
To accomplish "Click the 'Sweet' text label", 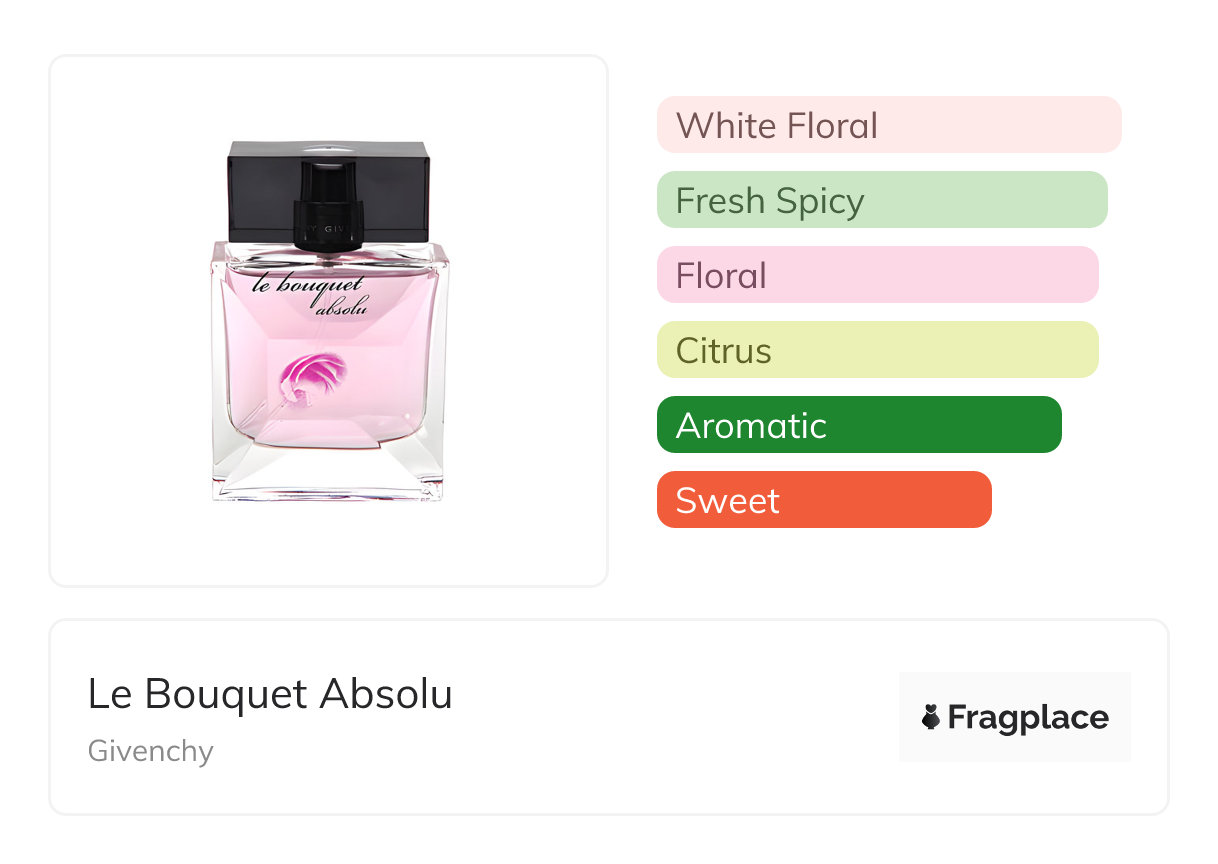I will (x=727, y=501).
